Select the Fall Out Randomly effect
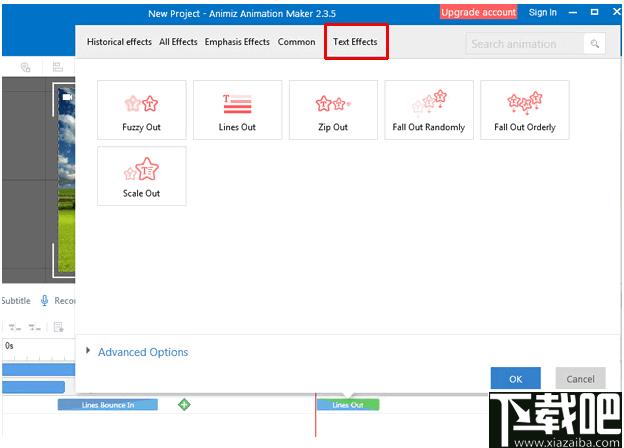This screenshot has height=448, width=624. [x=429, y=110]
